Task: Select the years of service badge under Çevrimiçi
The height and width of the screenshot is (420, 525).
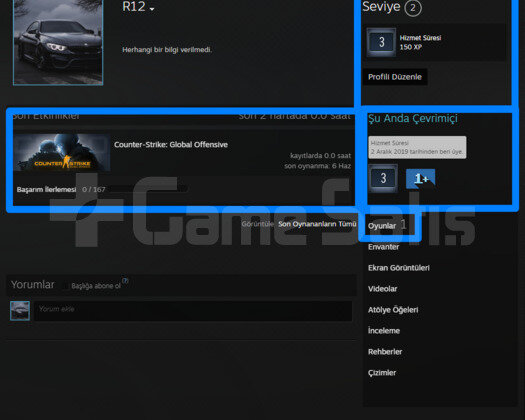Action: [x=383, y=178]
